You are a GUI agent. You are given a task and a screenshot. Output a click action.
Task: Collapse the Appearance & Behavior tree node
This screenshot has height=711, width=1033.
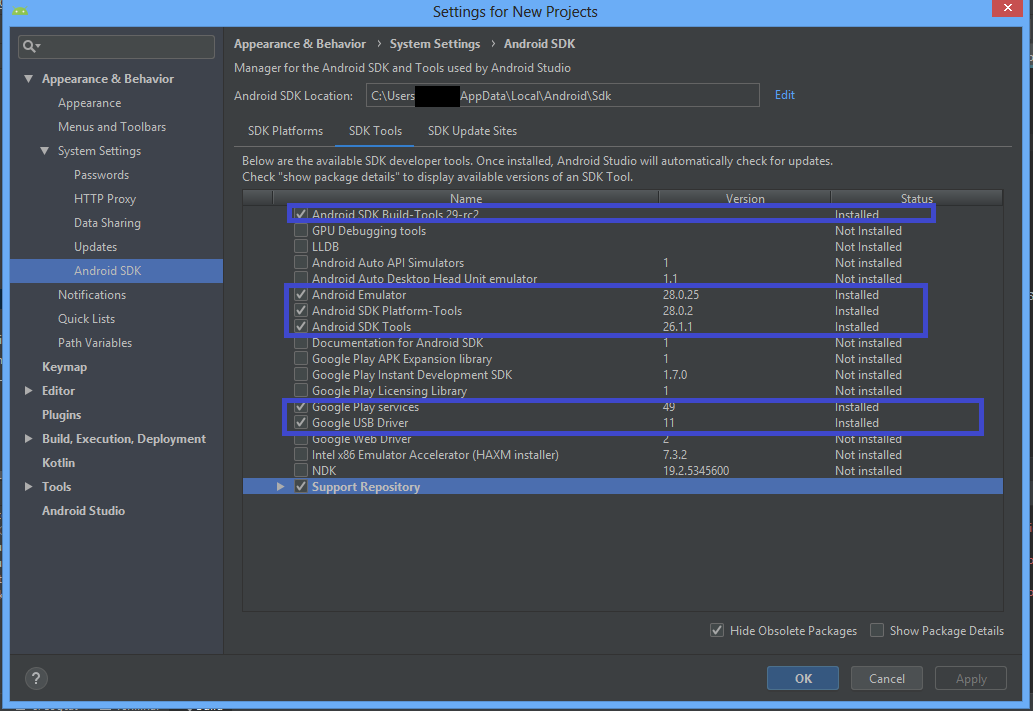pyautogui.click(x=28, y=78)
